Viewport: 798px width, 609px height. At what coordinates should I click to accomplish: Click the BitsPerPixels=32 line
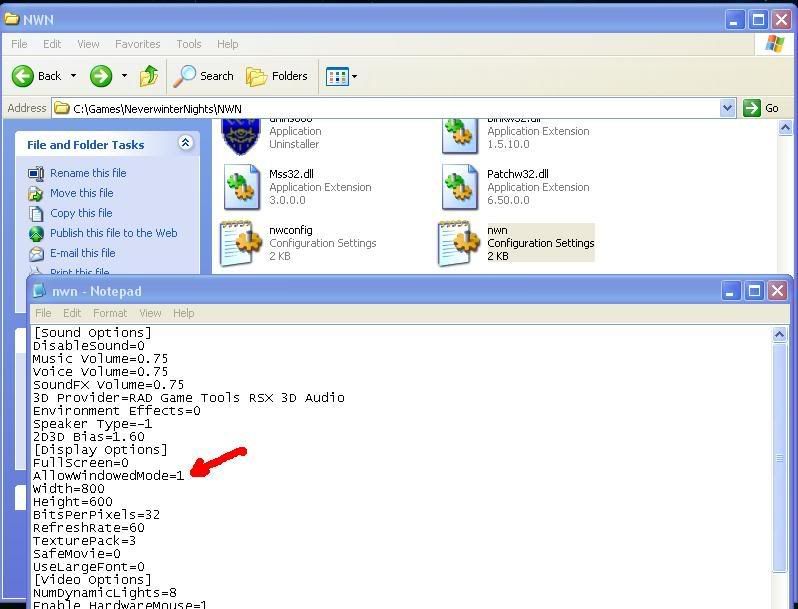(x=96, y=515)
